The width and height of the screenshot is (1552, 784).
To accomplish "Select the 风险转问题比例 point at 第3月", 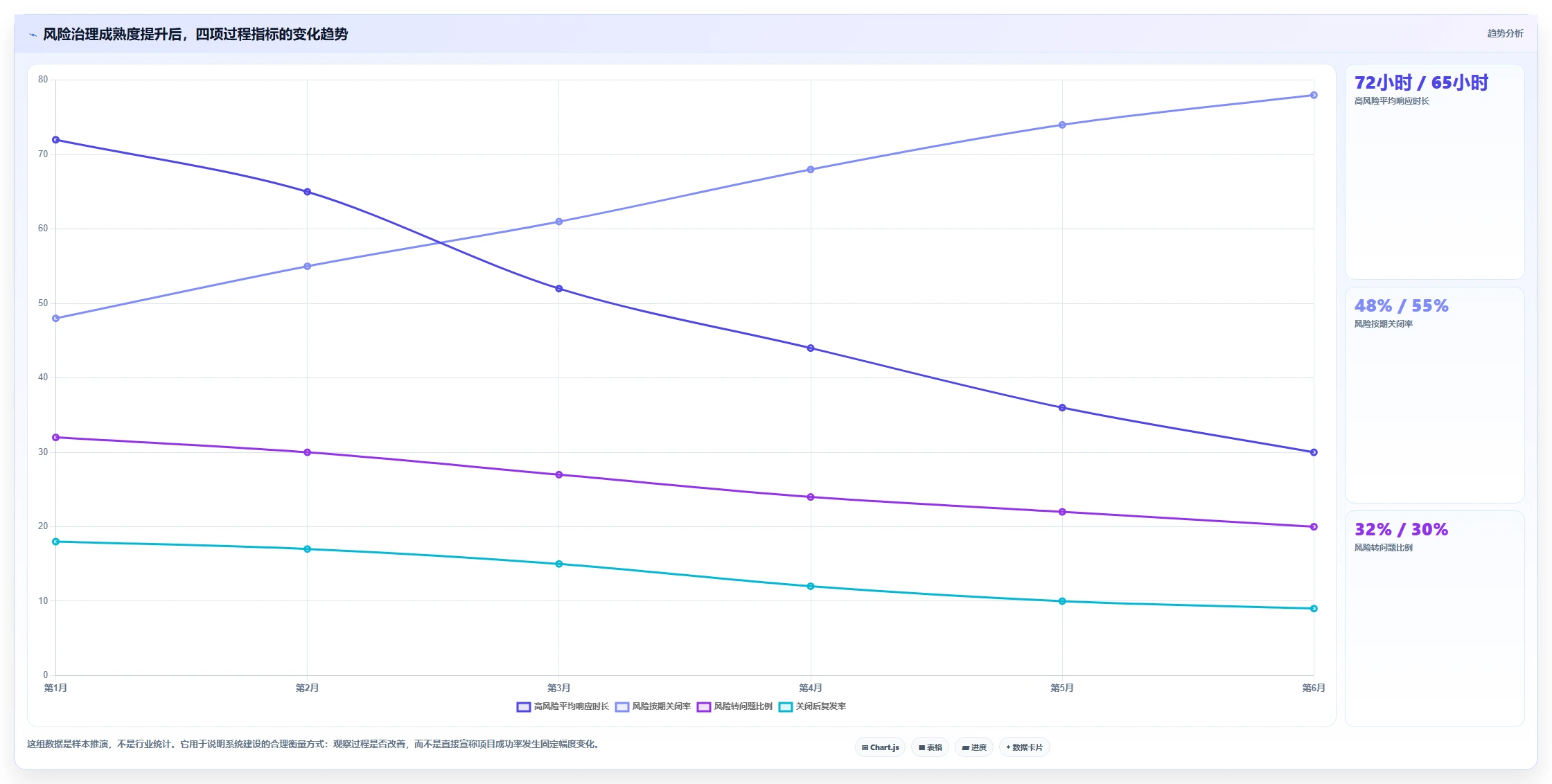I will [559, 475].
